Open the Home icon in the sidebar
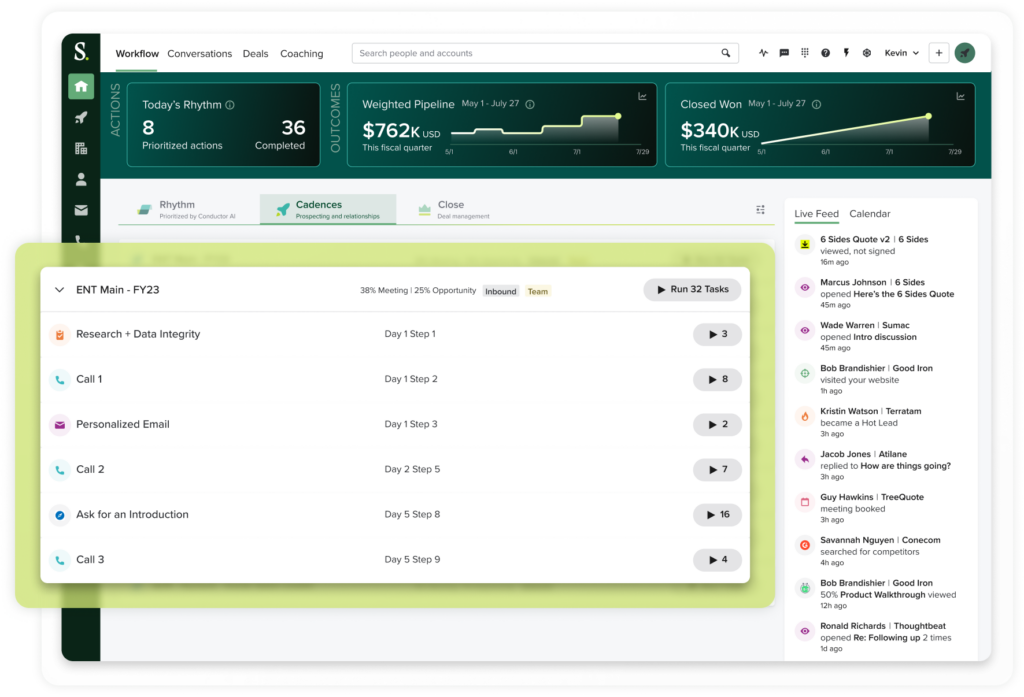 pos(81,86)
